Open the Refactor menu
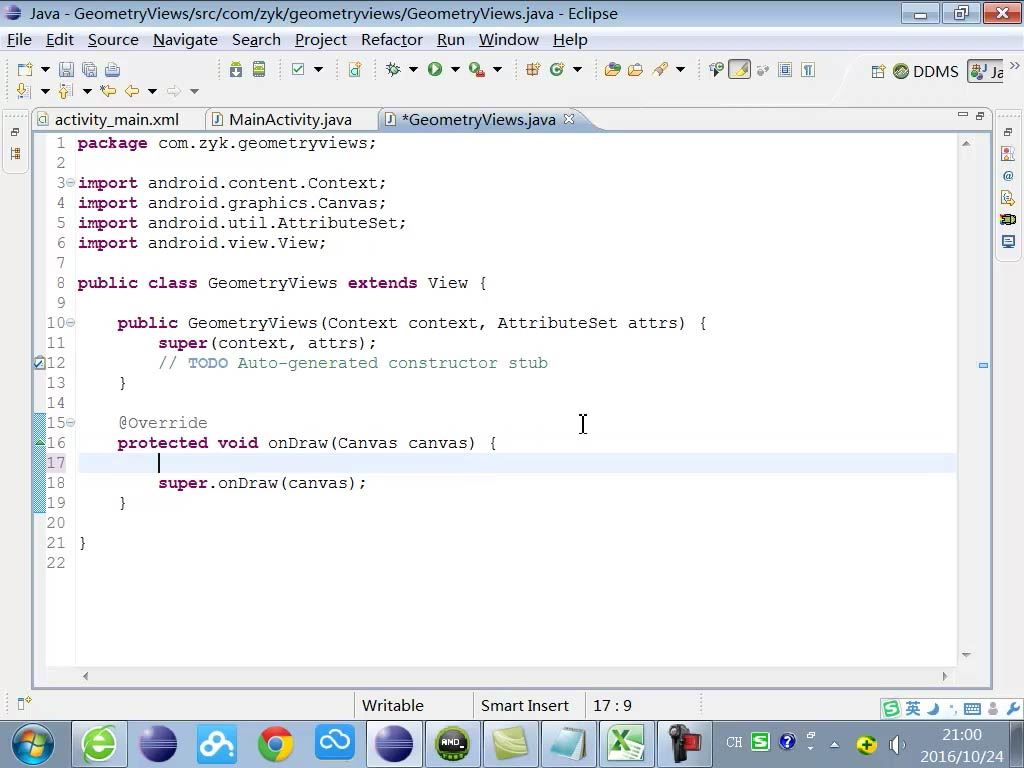Image resolution: width=1024 pixels, height=768 pixels. (392, 40)
